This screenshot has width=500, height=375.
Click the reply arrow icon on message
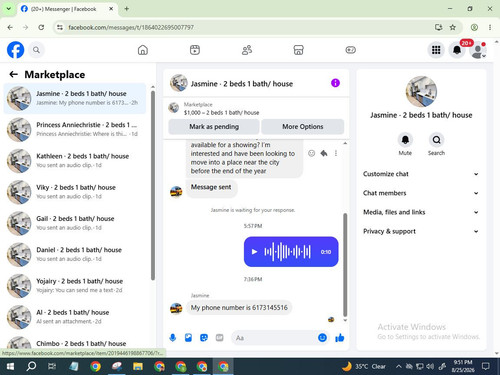click(324, 153)
